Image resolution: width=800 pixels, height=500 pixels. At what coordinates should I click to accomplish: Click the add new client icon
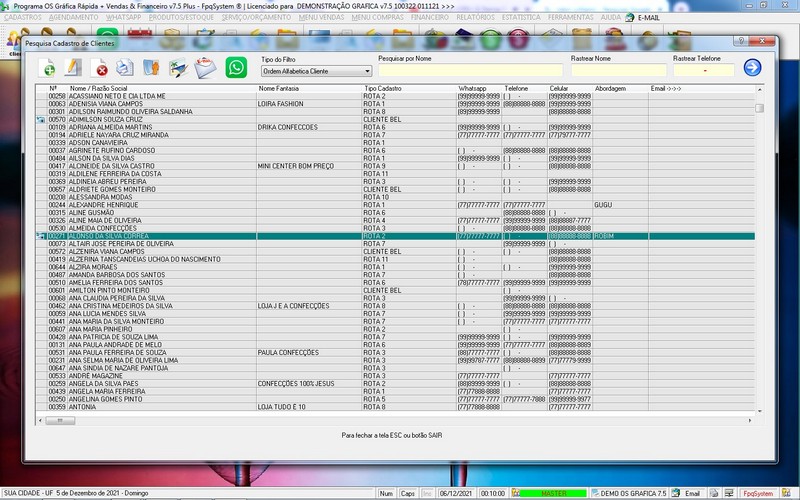[47, 68]
